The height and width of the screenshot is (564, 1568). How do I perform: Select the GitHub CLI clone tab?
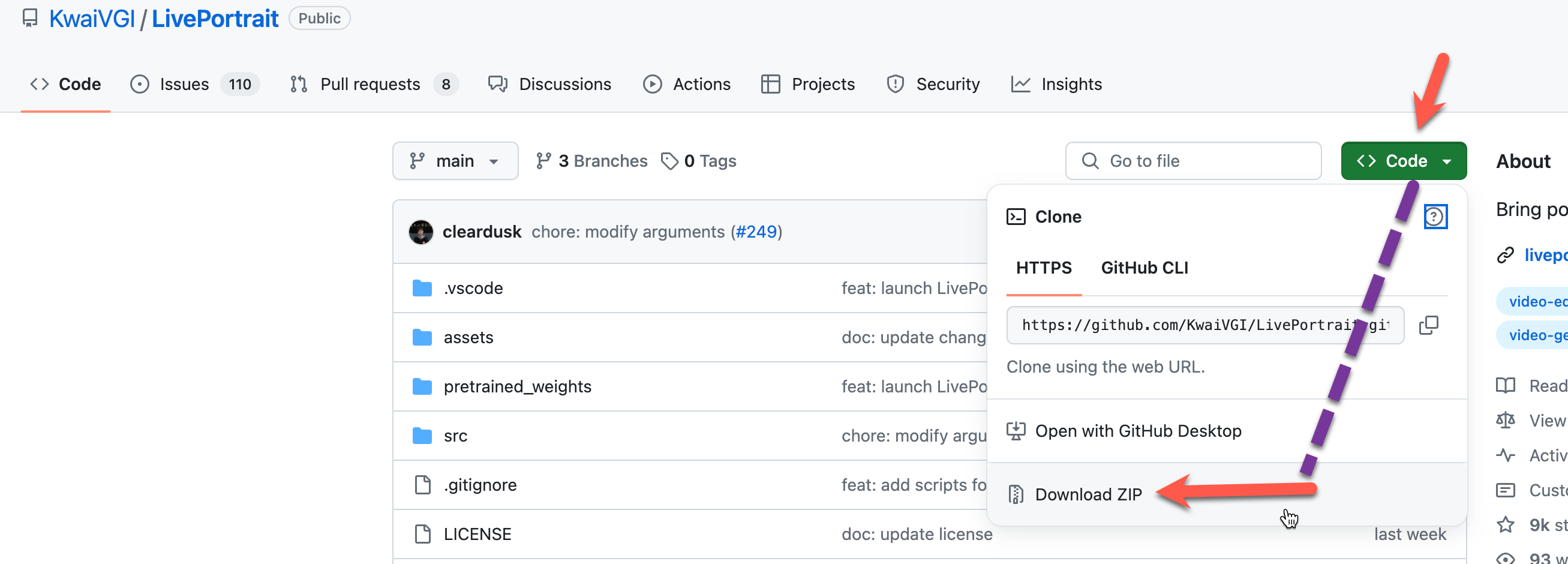[1145, 268]
